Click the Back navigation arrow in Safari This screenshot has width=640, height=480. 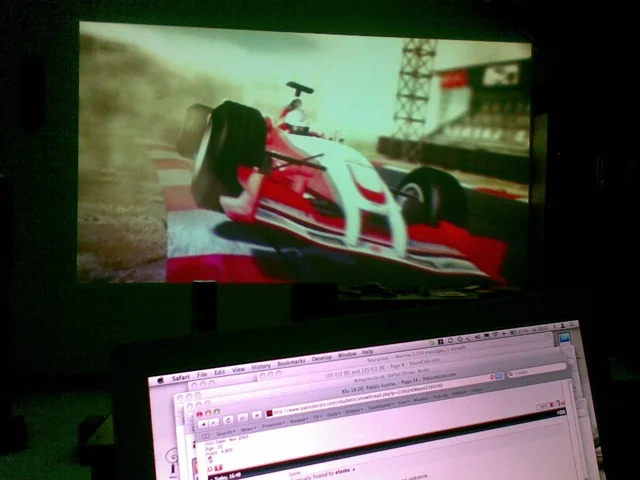(203, 423)
